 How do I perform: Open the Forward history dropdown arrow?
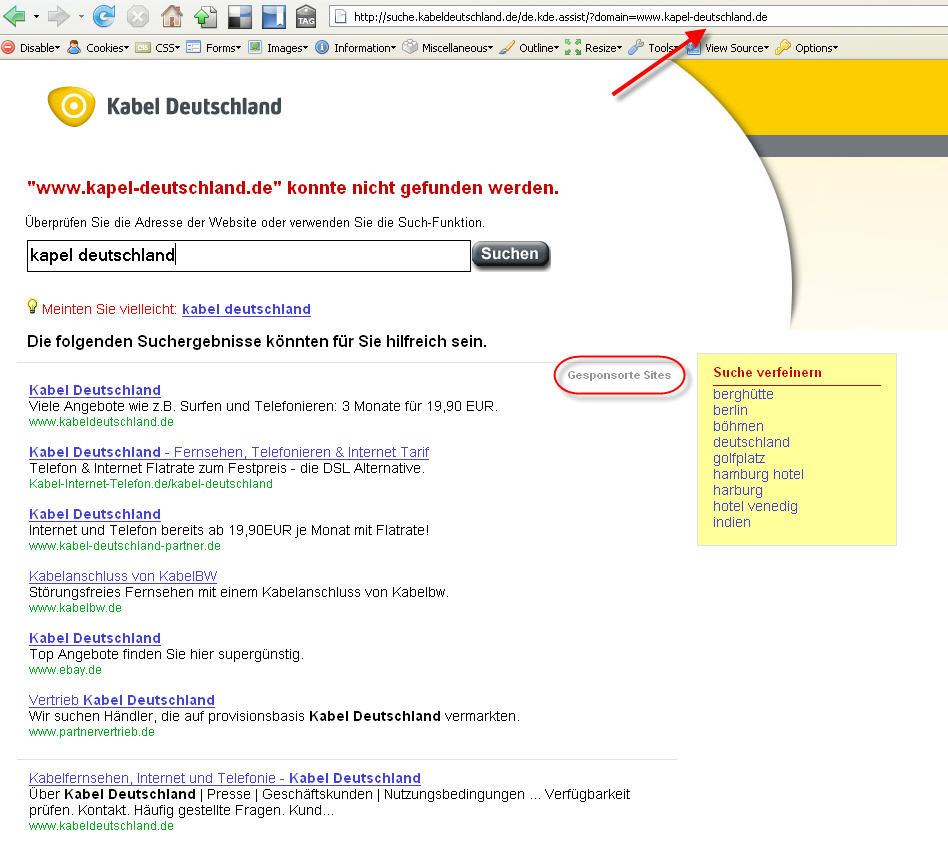coord(81,16)
